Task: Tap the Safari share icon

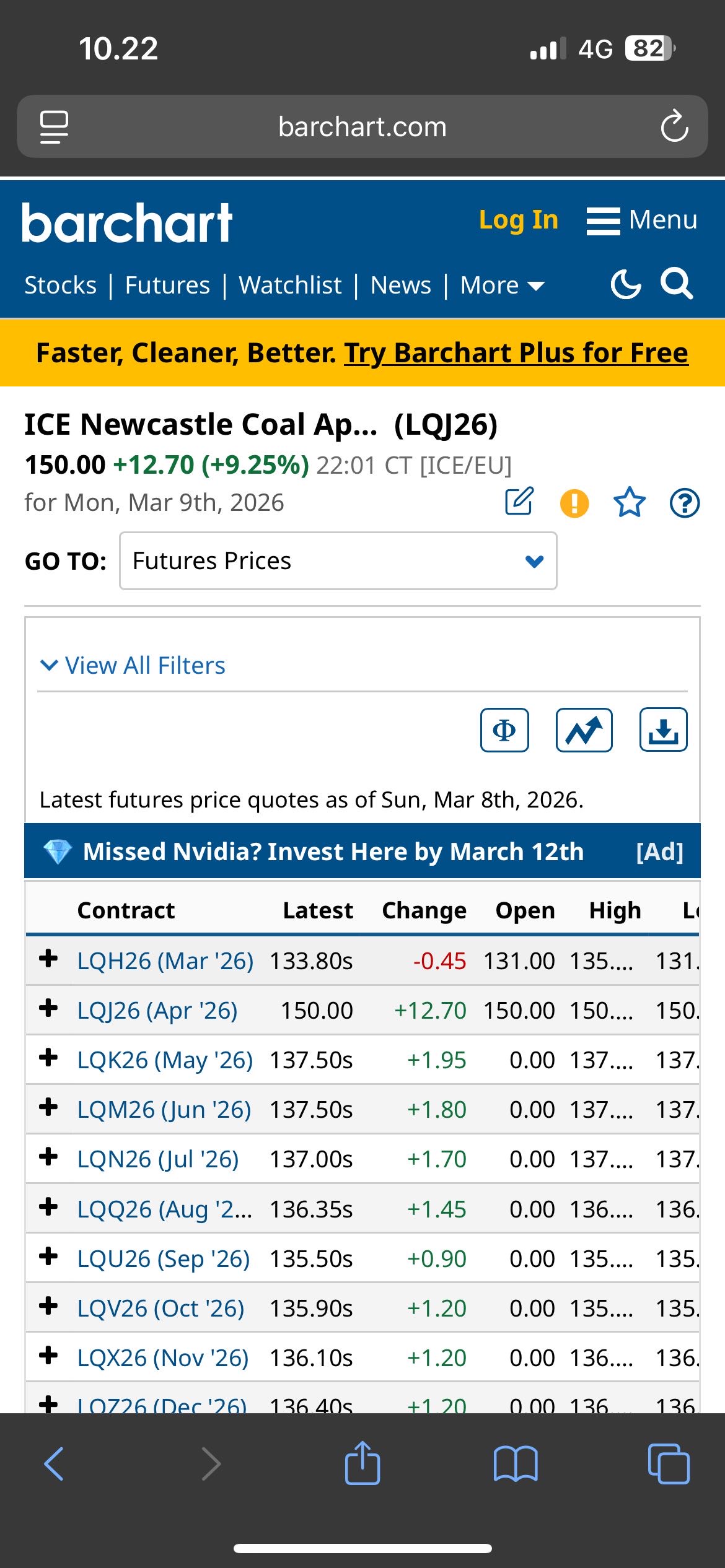Action: [x=362, y=1463]
